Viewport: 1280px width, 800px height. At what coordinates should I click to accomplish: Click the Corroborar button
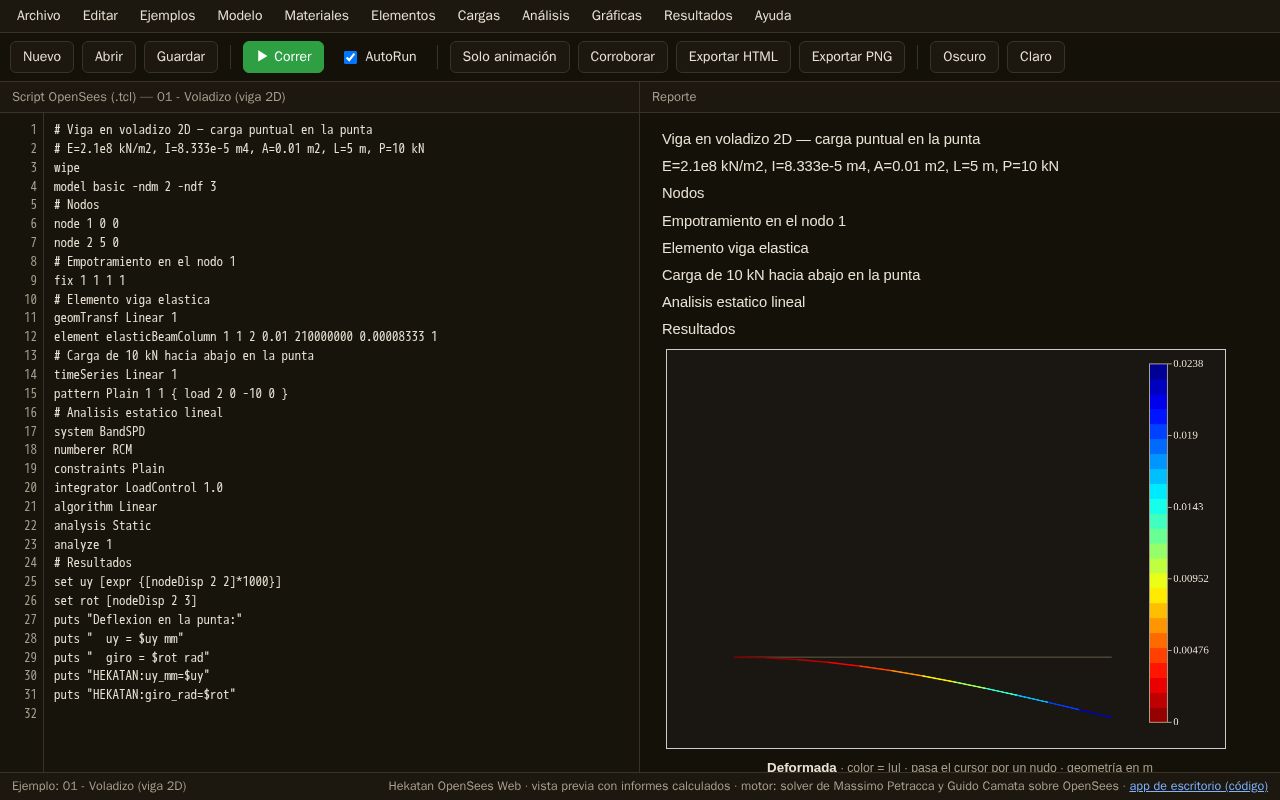click(x=623, y=57)
